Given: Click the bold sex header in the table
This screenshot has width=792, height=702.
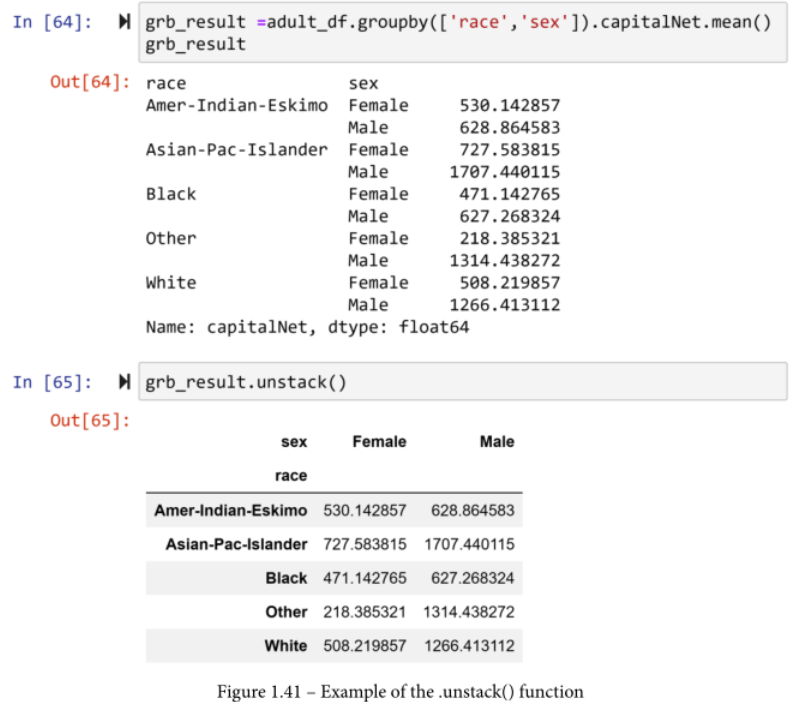Looking at the screenshot, I should tap(294, 442).
